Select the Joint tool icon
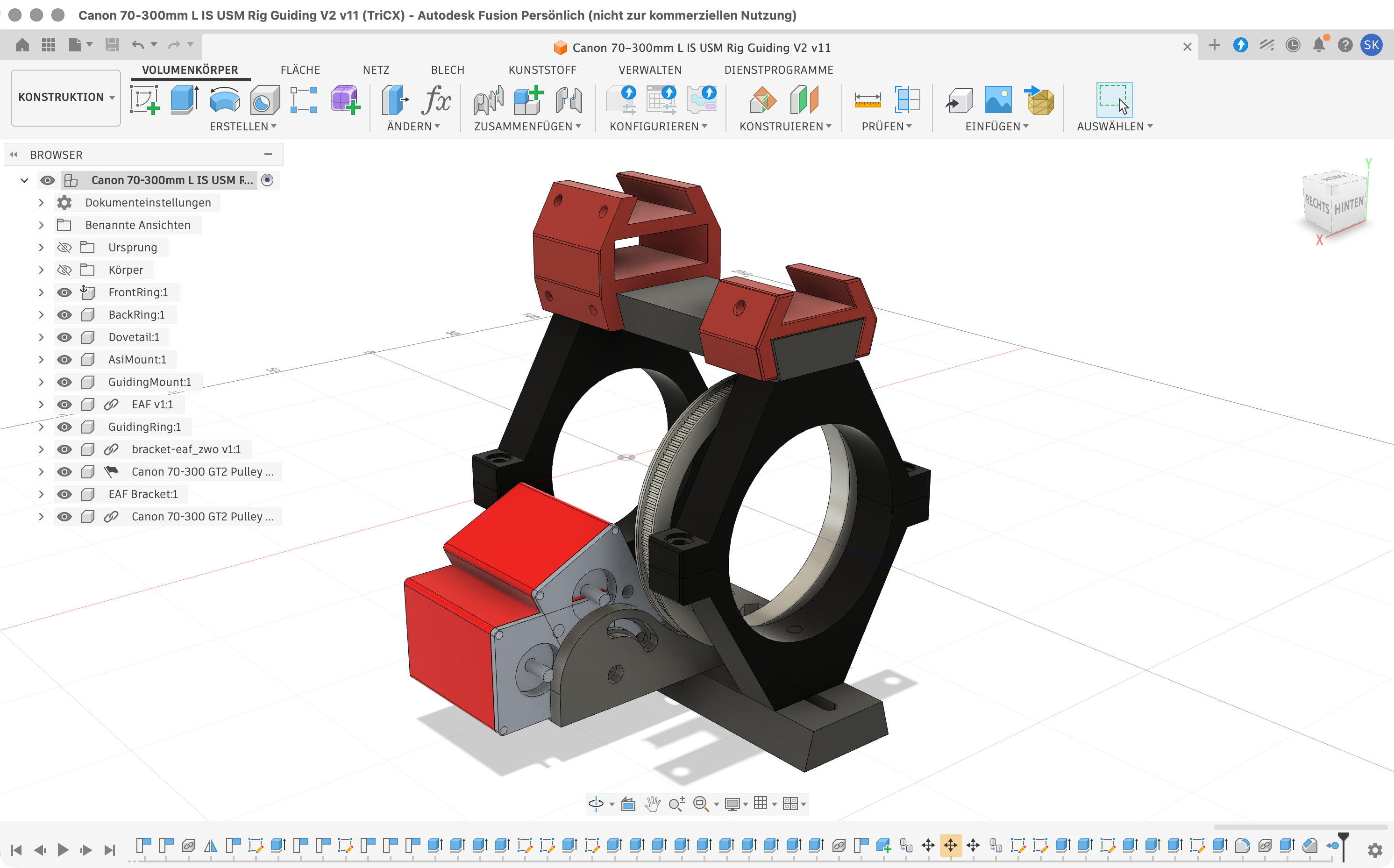1394x868 pixels. click(x=569, y=100)
